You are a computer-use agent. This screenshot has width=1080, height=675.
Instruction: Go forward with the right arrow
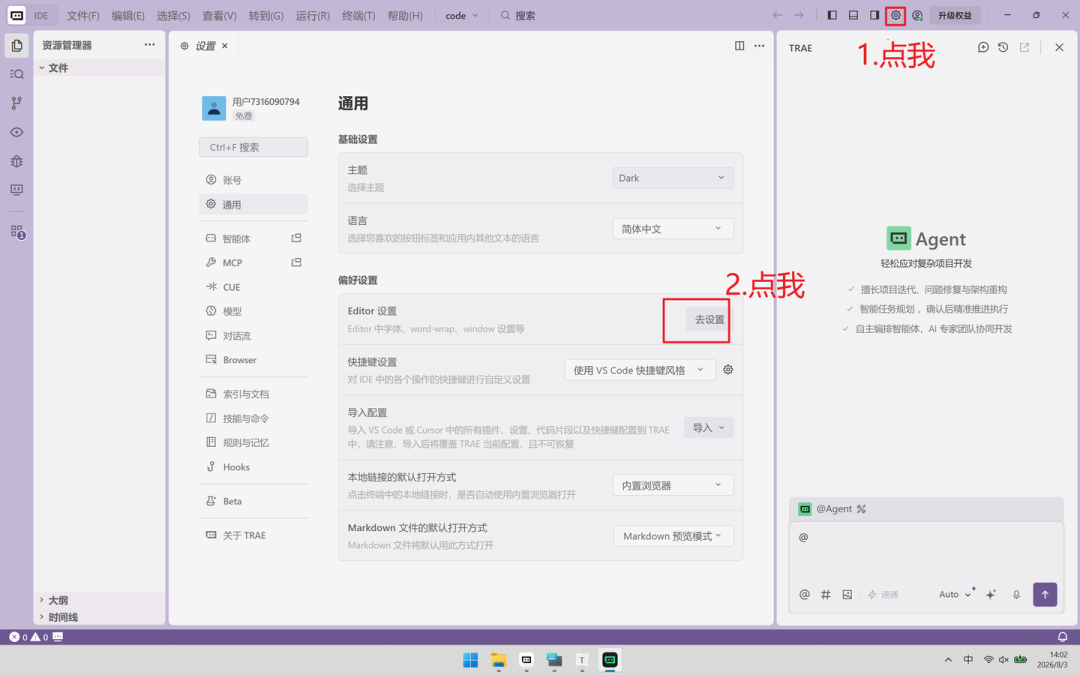(x=799, y=15)
